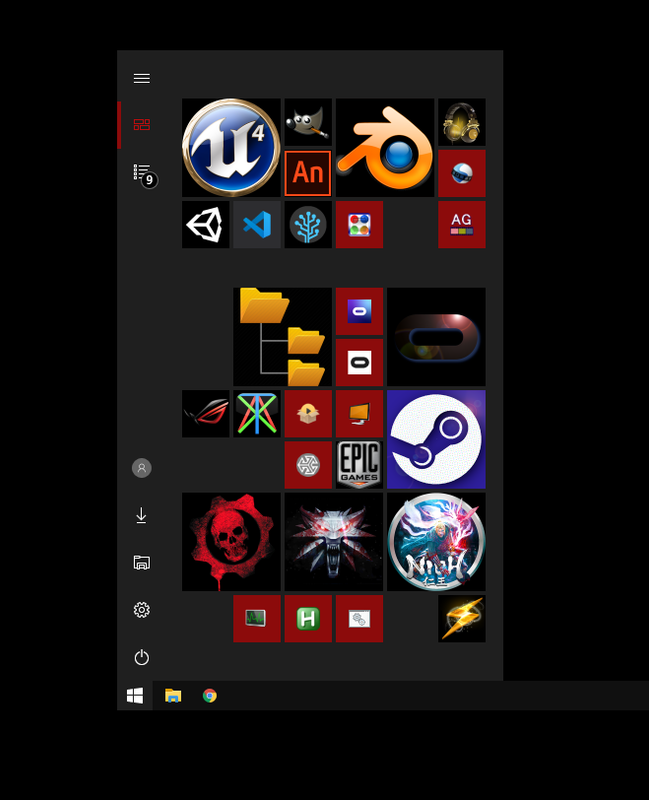Open Google Chrome from the taskbar
Screen dimensions: 649x800
(x=210, y=695)
